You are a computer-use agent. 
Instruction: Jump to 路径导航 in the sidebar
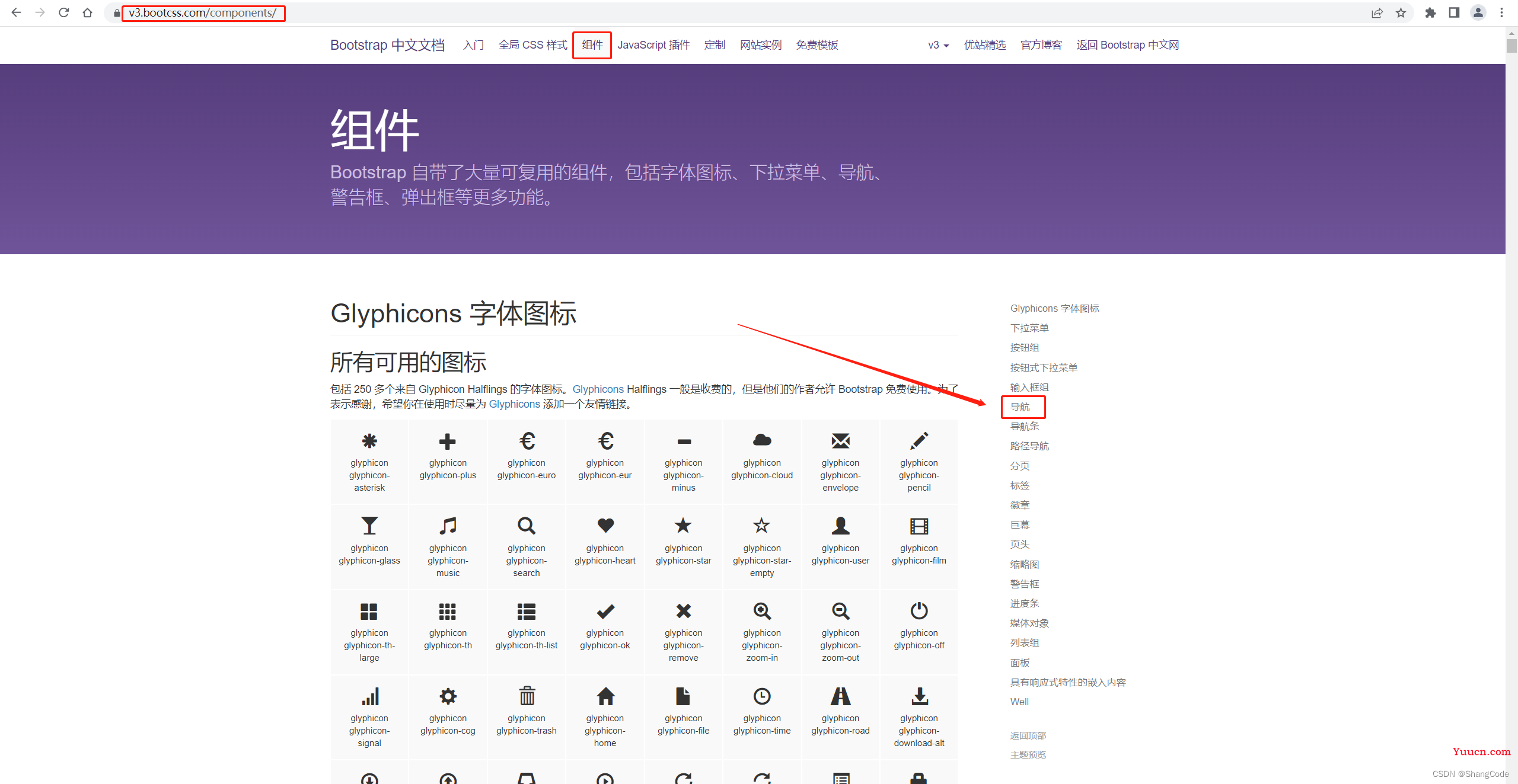point(1029,446)
